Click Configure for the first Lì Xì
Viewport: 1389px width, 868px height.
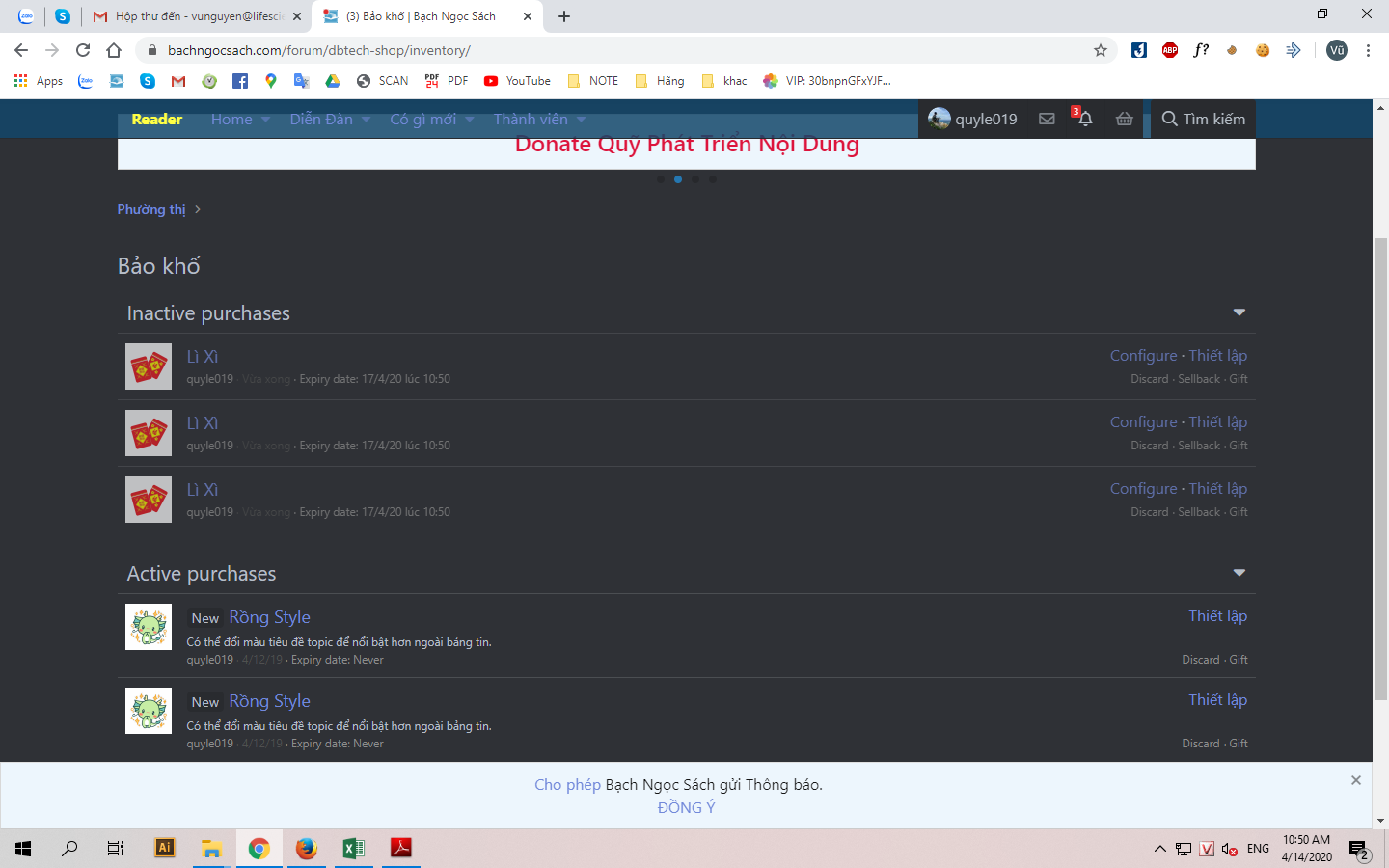click(1143, 356)
